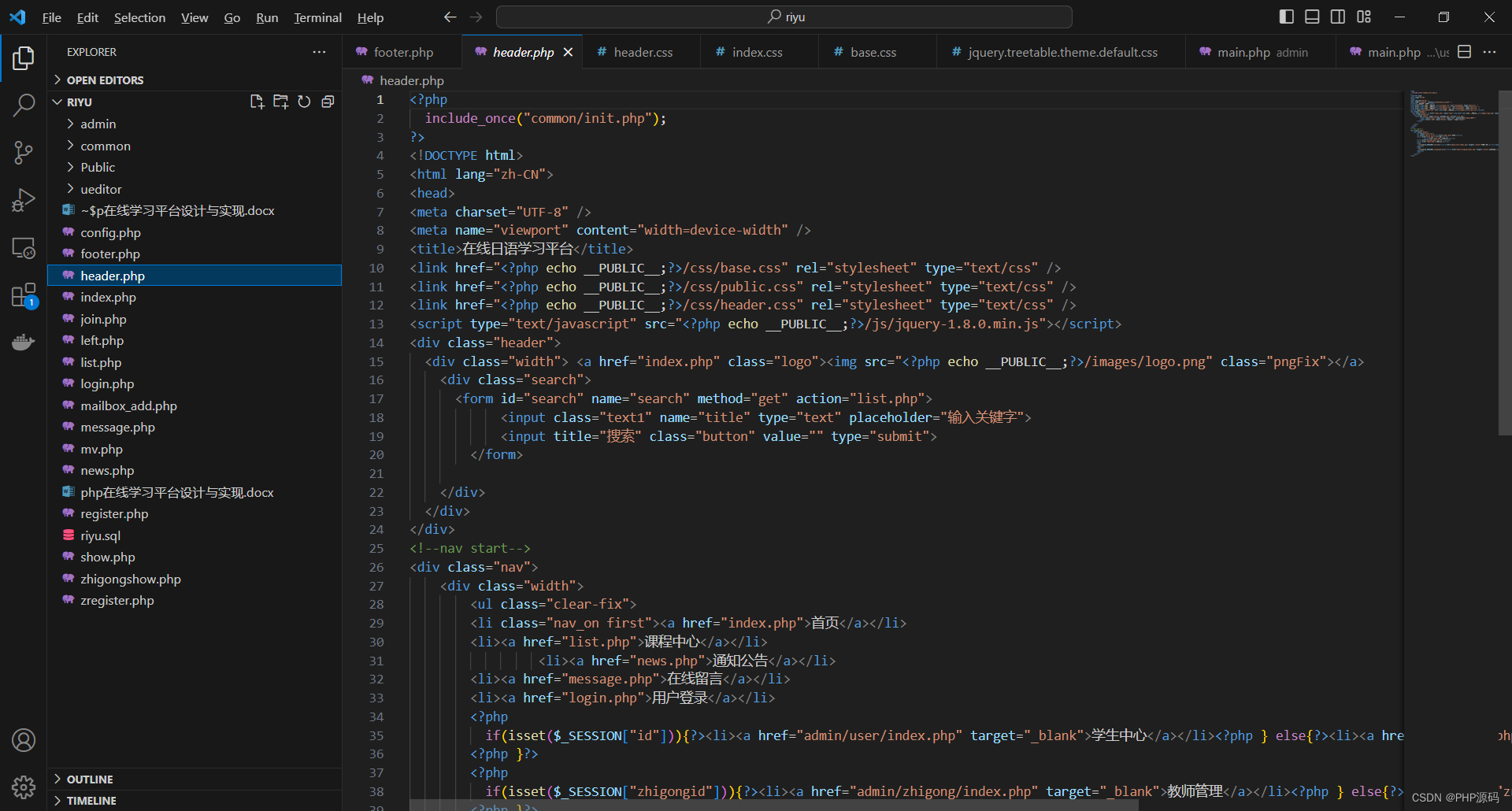The width and height of the screenshot is (1512, 811).
Task: Click the editor vertical scrollbar
Action: click(1505, 264)
